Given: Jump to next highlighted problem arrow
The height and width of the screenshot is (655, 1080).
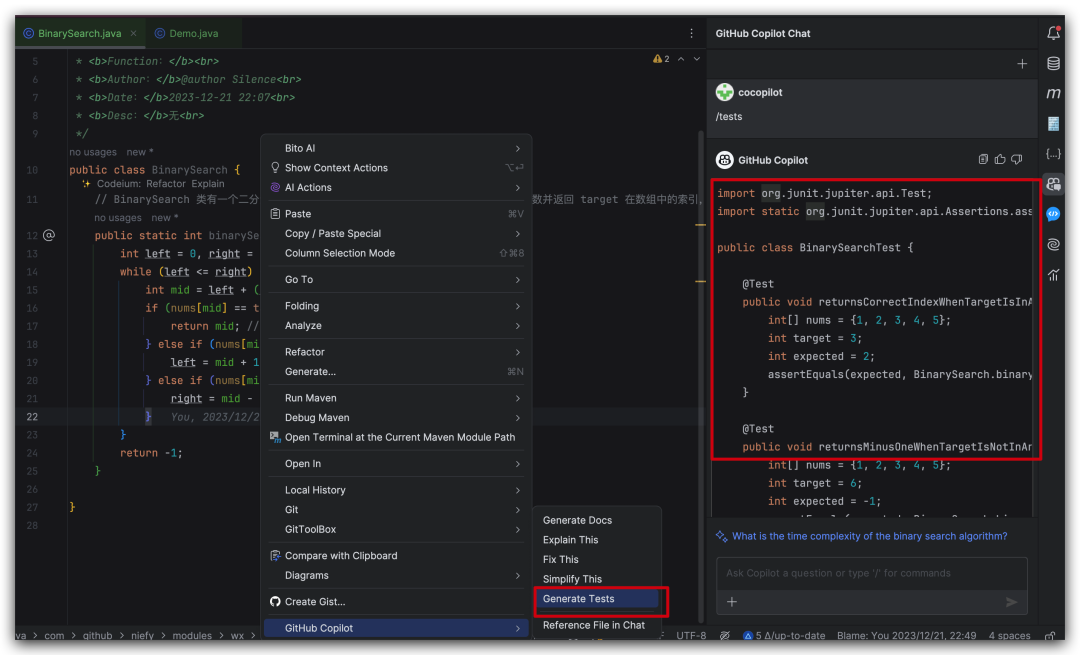Looking at the screenshot, I should coord(696,59).
